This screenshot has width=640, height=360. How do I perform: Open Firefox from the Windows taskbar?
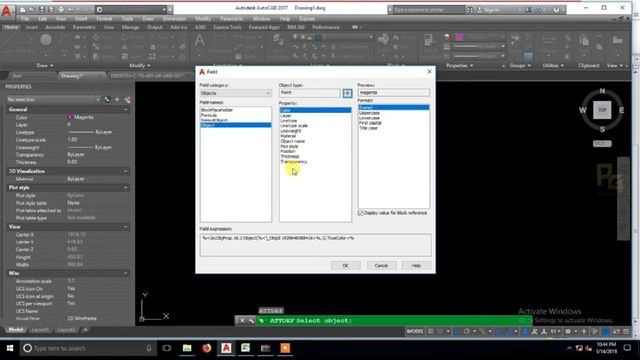[x=207, y=348]
